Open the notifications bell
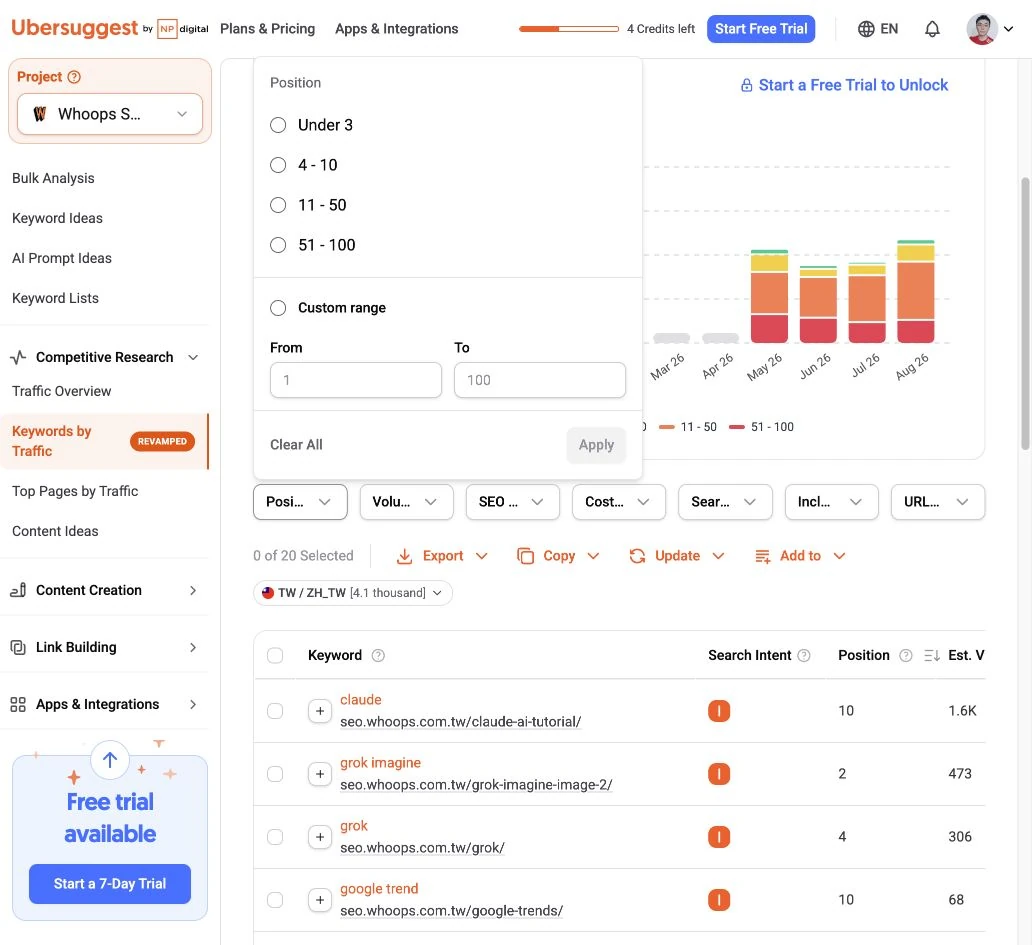Screen dimensions: 1032x945 [x=932, y=29]
